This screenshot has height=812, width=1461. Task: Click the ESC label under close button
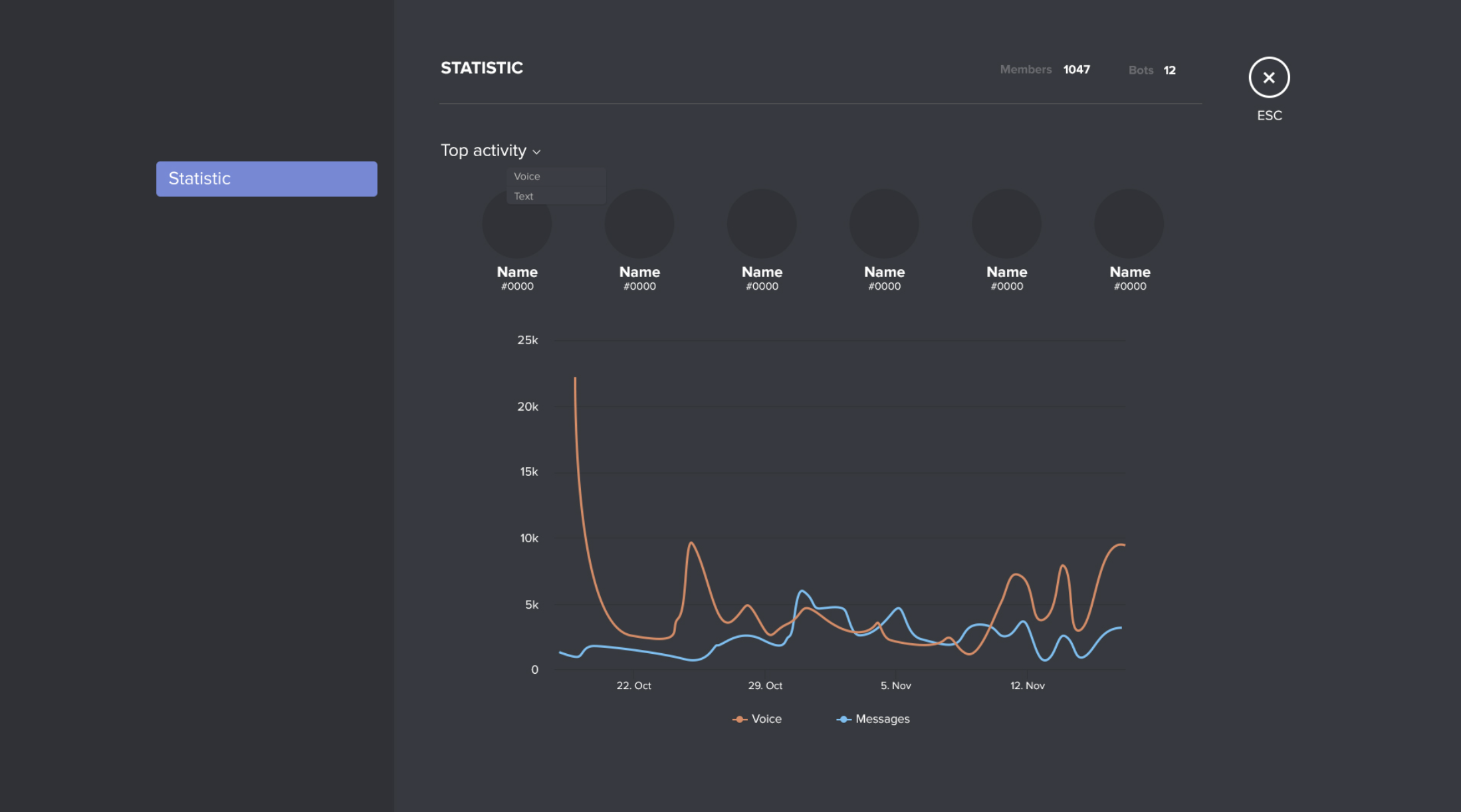tap(1270, 116)
